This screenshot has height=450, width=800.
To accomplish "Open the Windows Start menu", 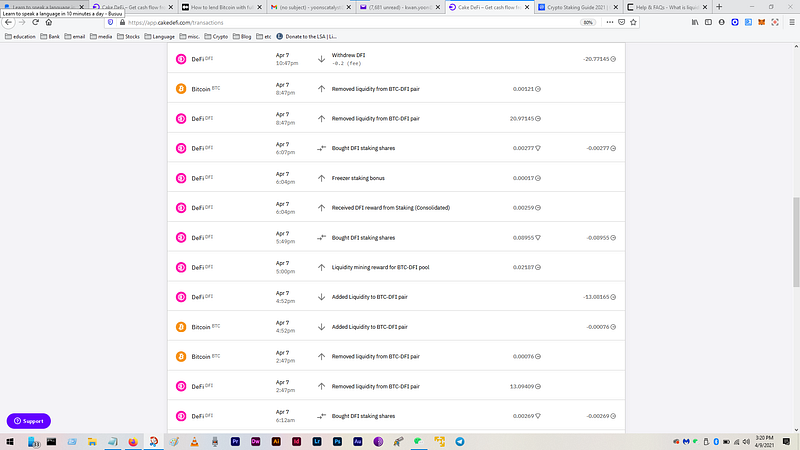I will click(x=10, y=441).
